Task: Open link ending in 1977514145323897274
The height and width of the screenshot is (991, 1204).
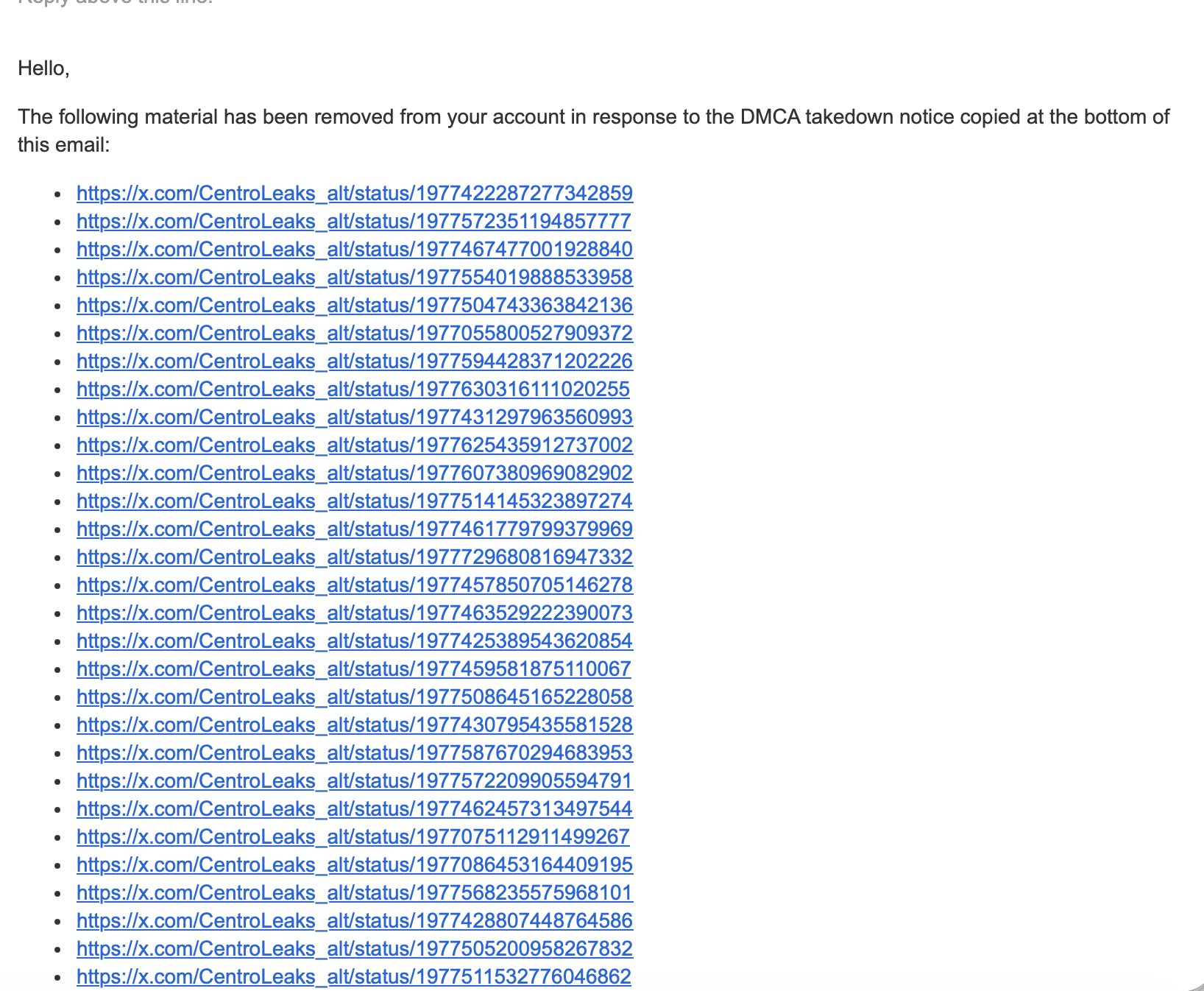Action: pos(355,501)
